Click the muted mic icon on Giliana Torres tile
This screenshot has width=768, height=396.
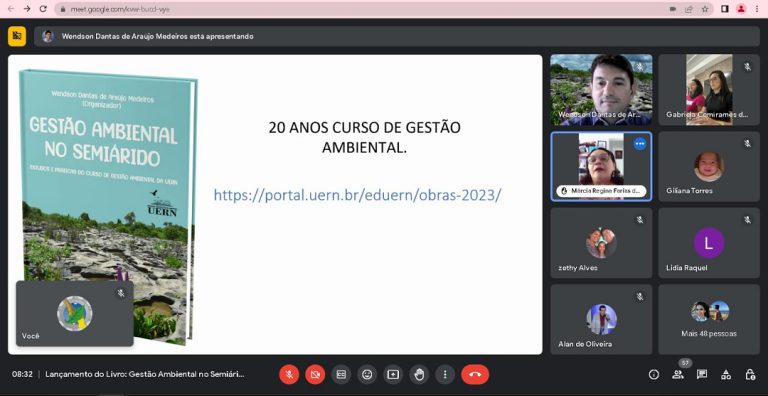tap(747, 144)
